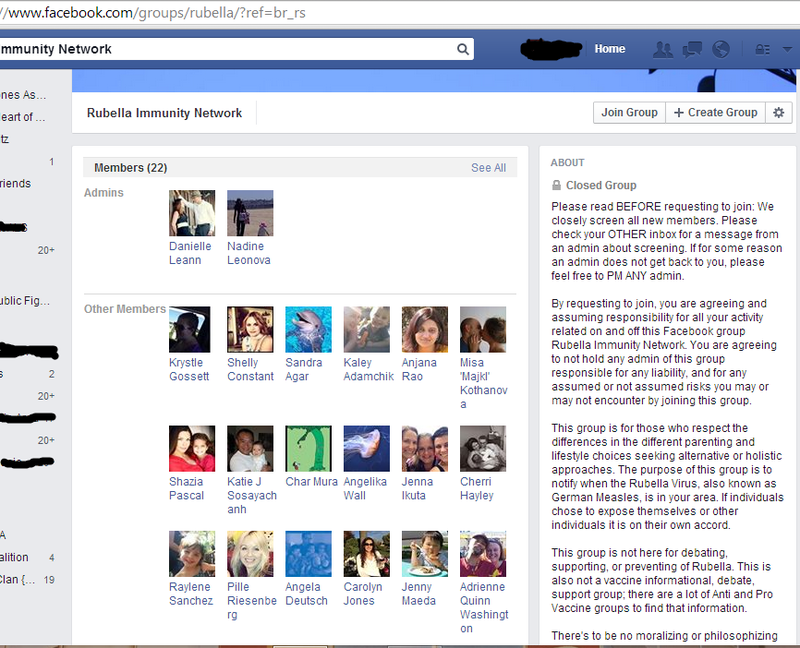This screenshot has width=800, height=648.
Task: Open Anjana Rao's profile picture
Action: pyautogui.click(x=424, y=330)
